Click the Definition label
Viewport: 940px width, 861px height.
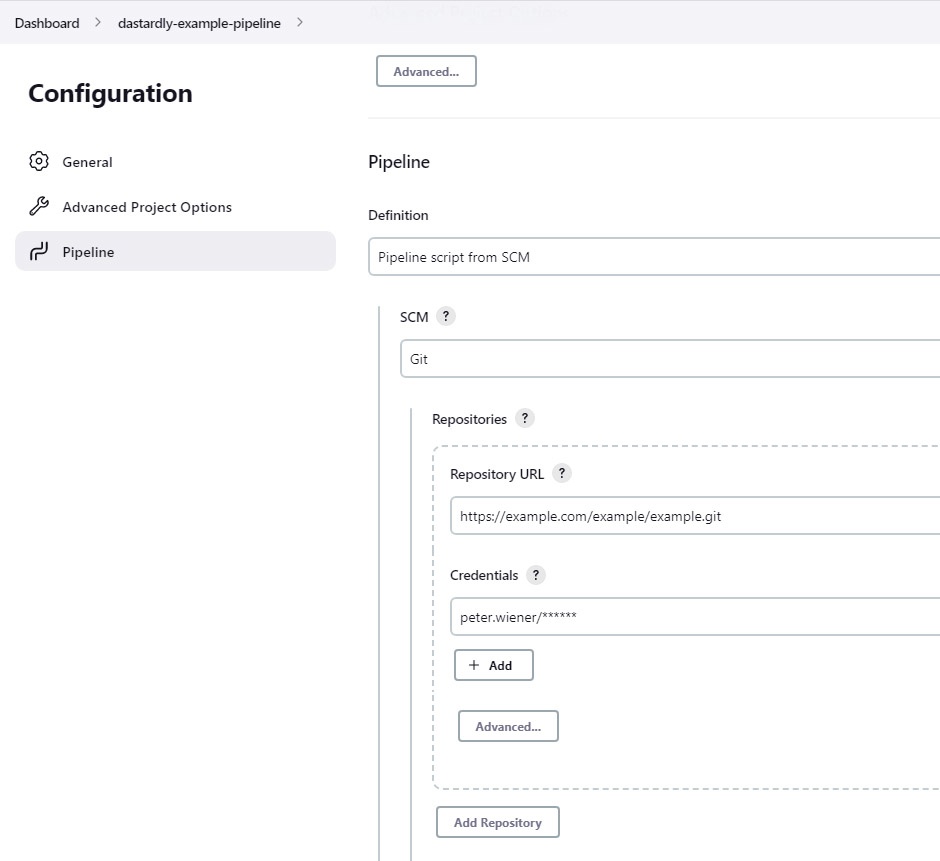[x=398, y=215]
